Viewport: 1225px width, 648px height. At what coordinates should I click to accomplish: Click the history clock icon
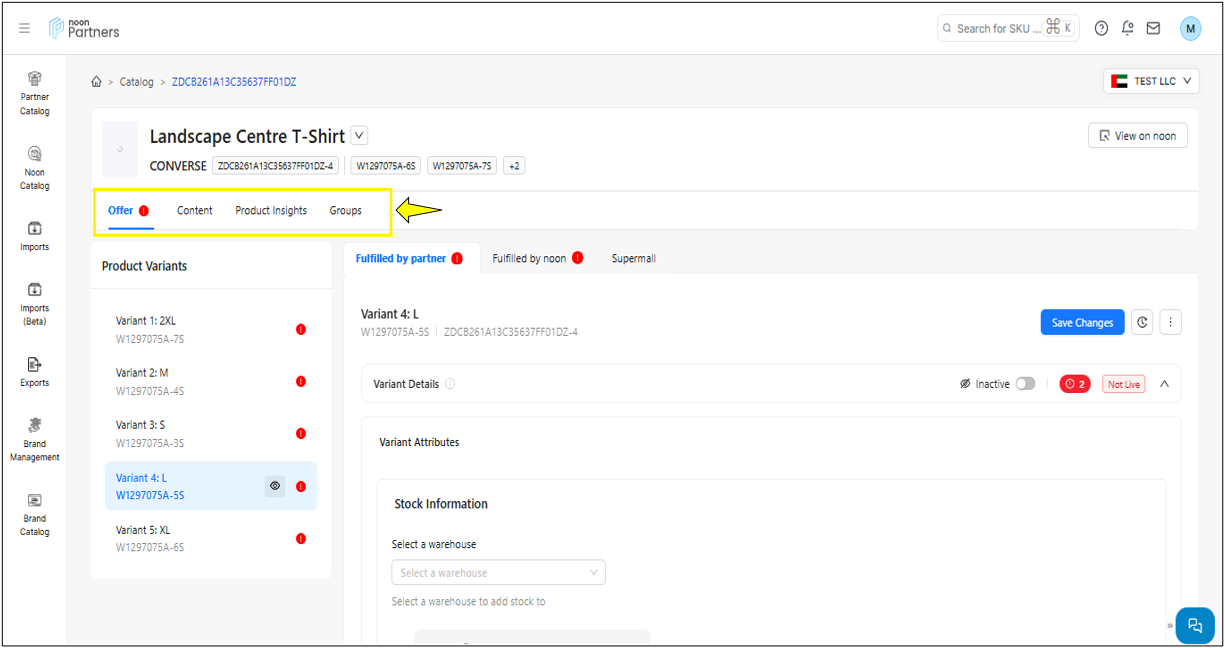click(1143, 322)
